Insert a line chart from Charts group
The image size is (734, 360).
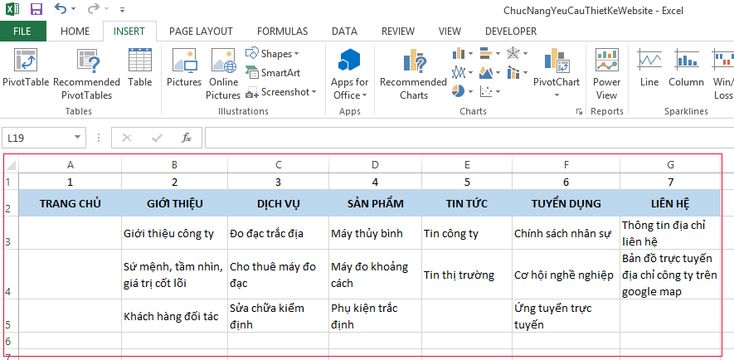point(459,73)
